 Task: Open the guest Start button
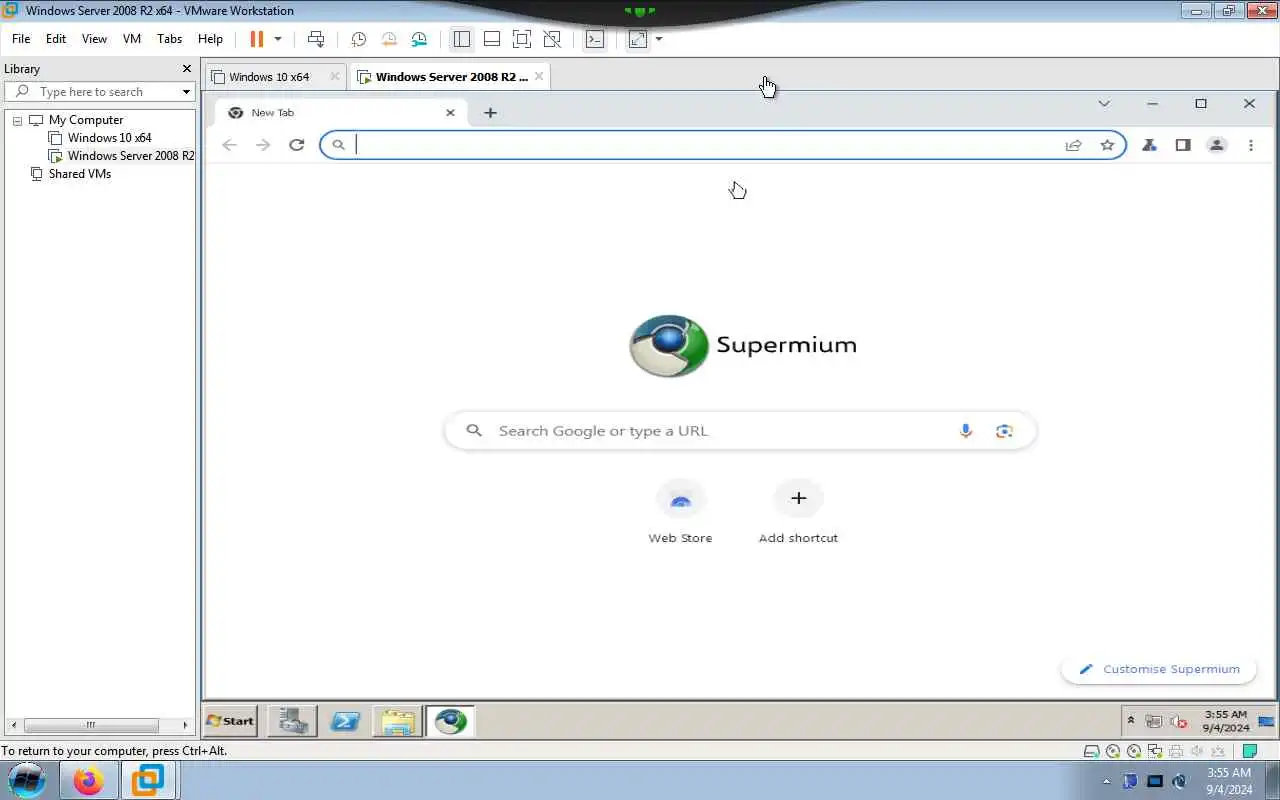click(230, 721)
